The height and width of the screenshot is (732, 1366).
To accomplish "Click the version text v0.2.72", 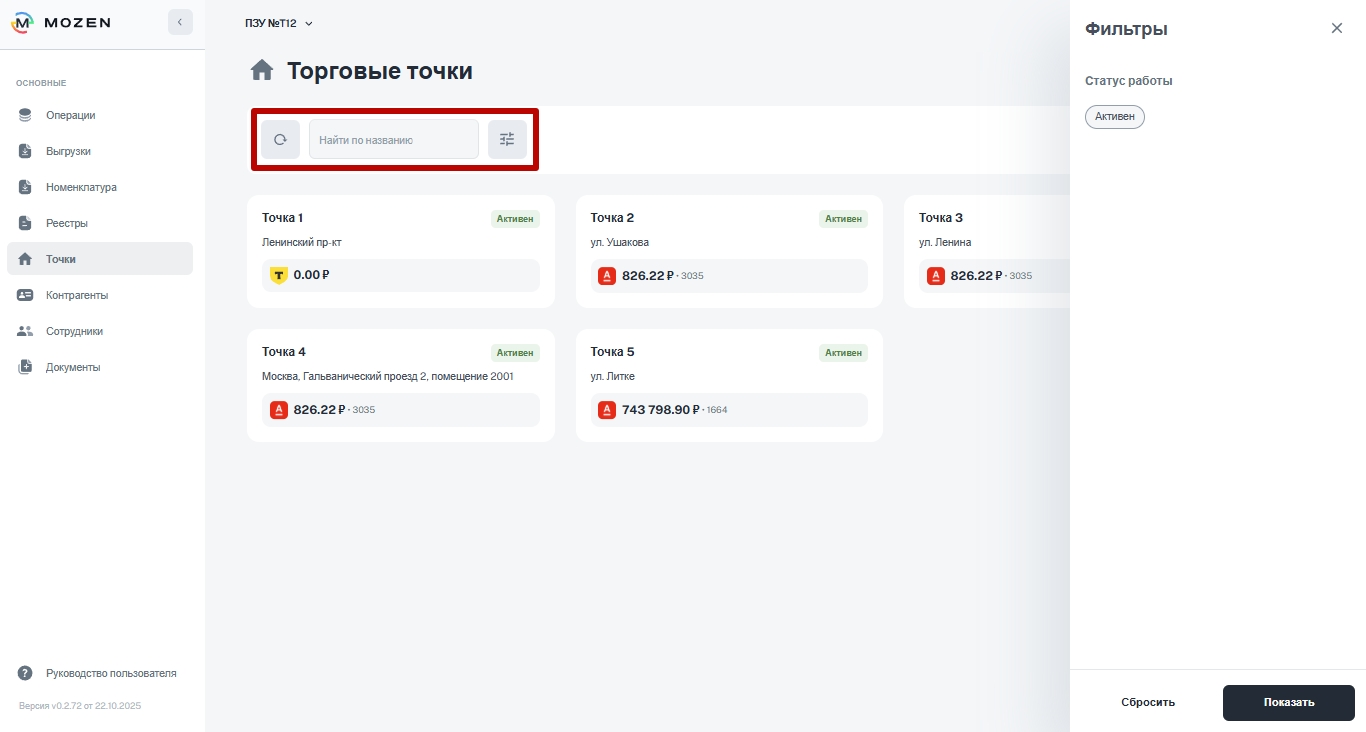I will pos(80,706).
